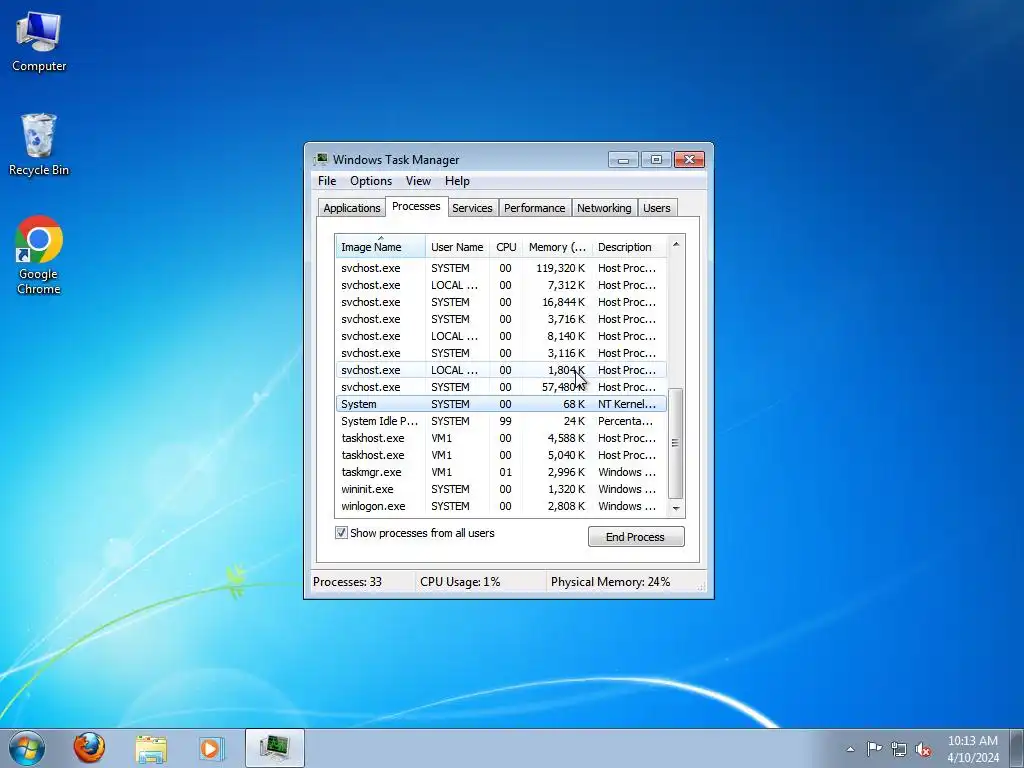Open the Recycle Bin desktop icon

click(x=39, y=145)
